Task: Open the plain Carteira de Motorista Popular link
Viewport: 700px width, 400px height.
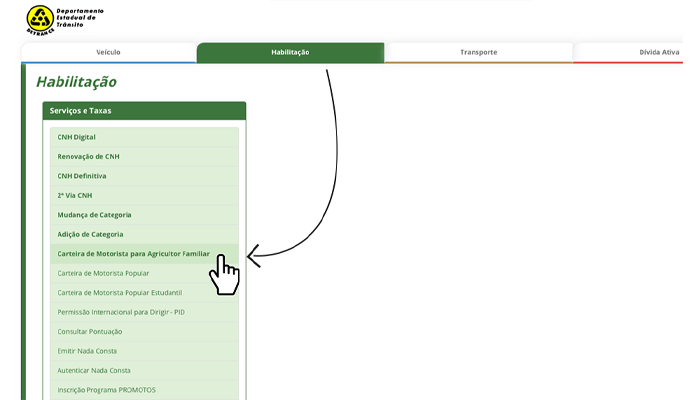Action: tap(144, 273)
